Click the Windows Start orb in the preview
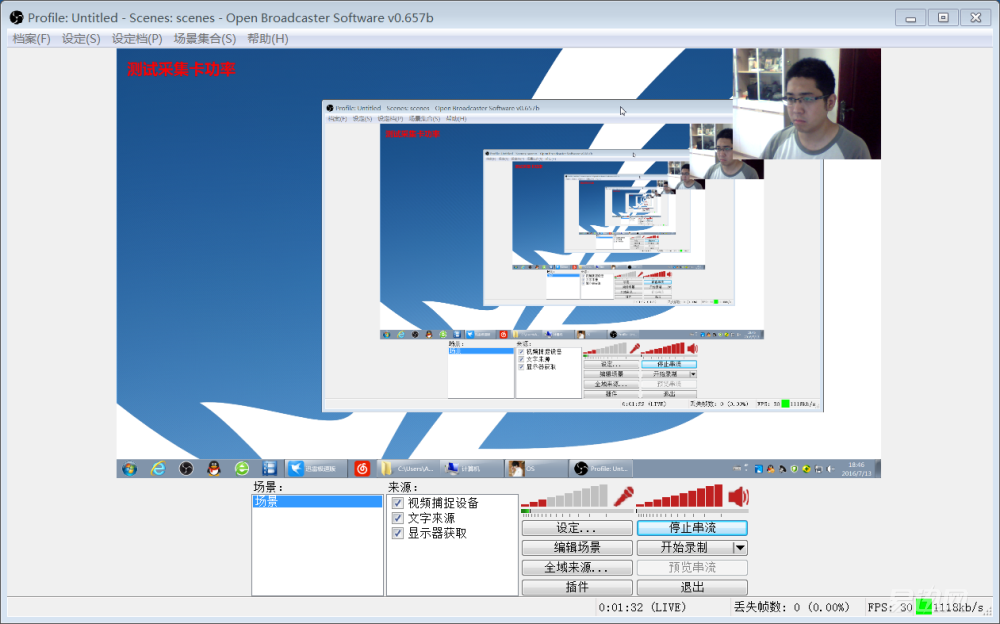The width and height of the screenshot is (1000, 624). pos(129,468)
